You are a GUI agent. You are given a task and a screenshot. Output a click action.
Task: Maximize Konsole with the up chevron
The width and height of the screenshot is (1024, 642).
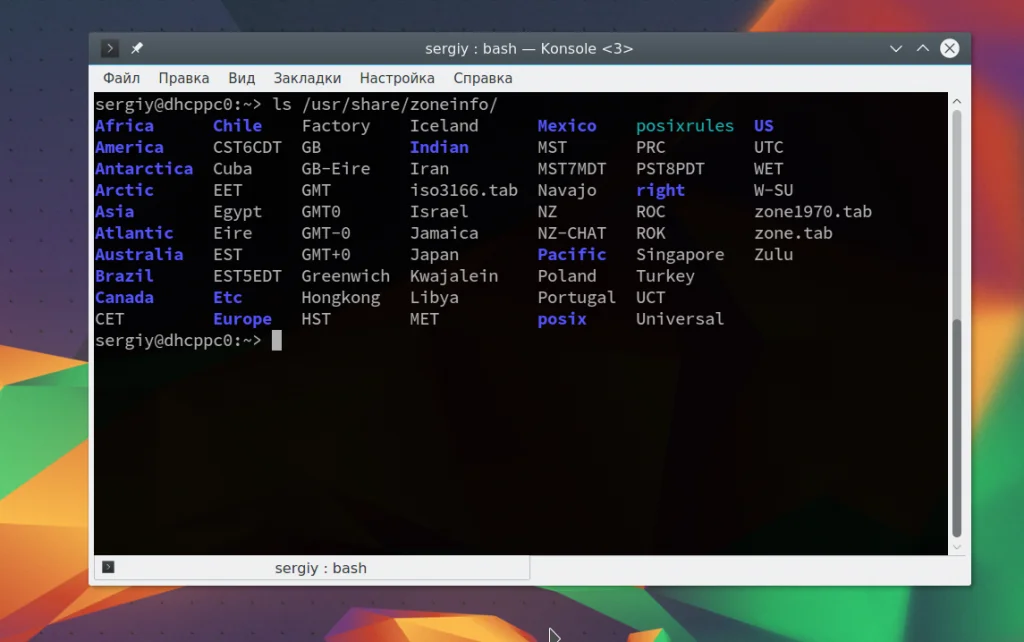point(923,48)
